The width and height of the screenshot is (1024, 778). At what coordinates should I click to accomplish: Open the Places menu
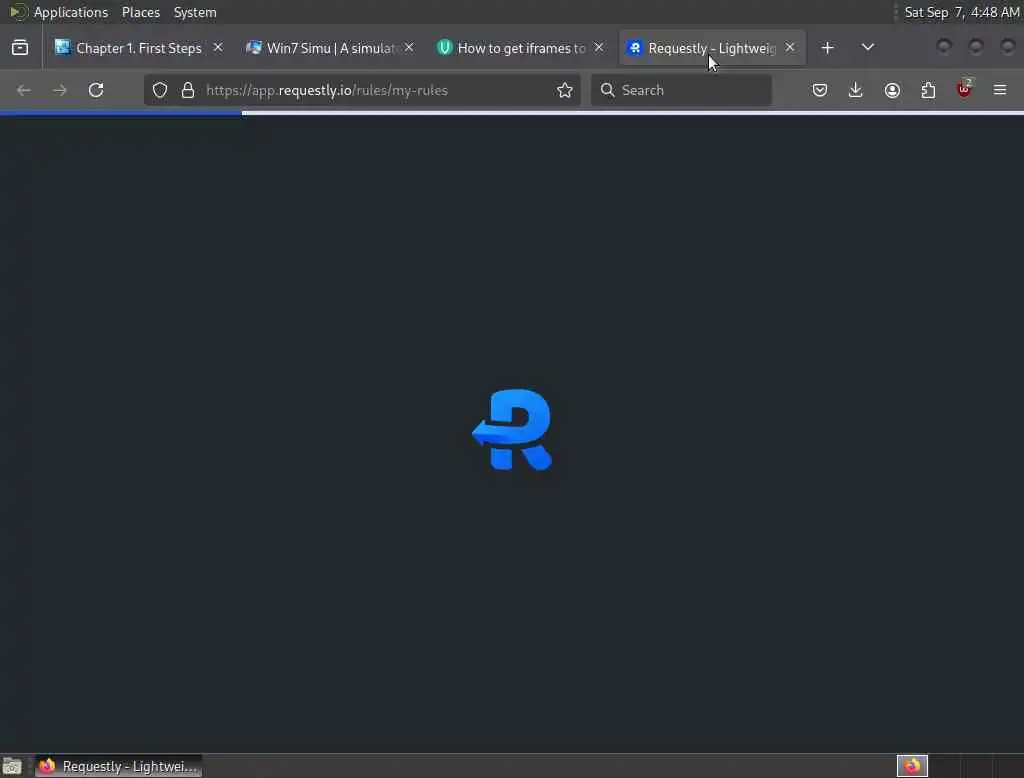141,12
